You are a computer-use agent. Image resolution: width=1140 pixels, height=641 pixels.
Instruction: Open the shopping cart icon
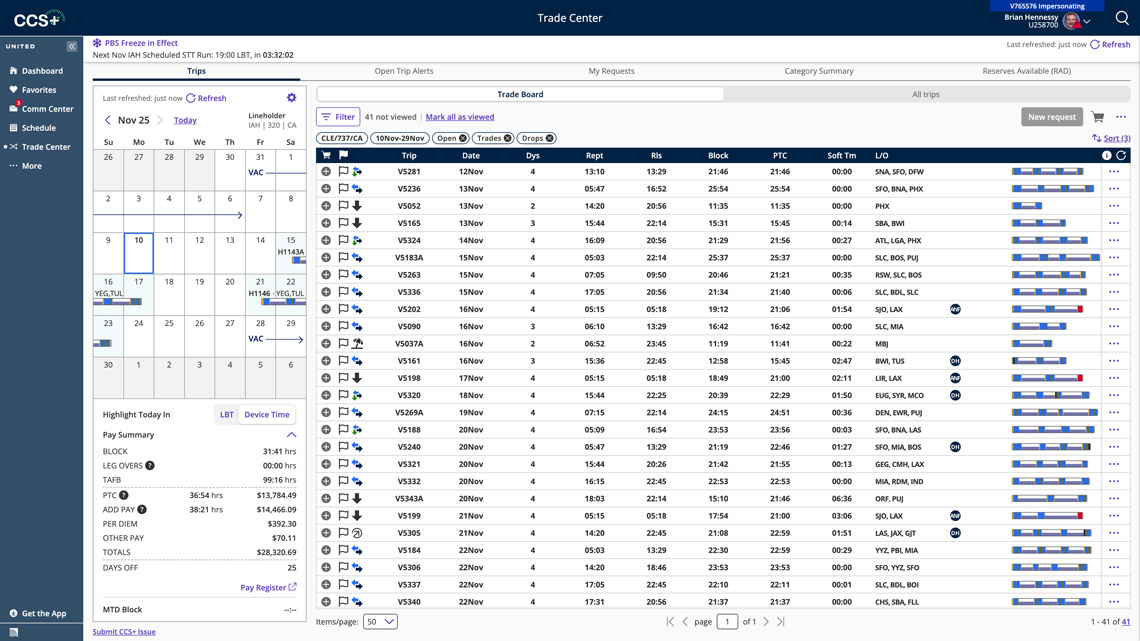coord(1097,117)
